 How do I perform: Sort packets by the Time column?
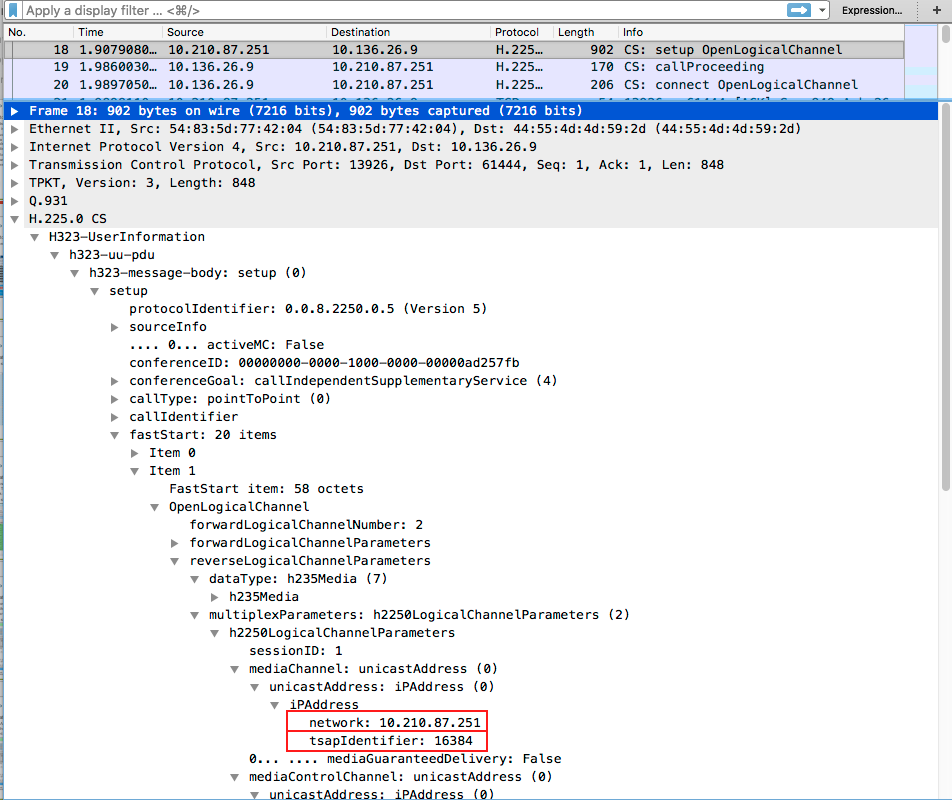tap(118, 32)
